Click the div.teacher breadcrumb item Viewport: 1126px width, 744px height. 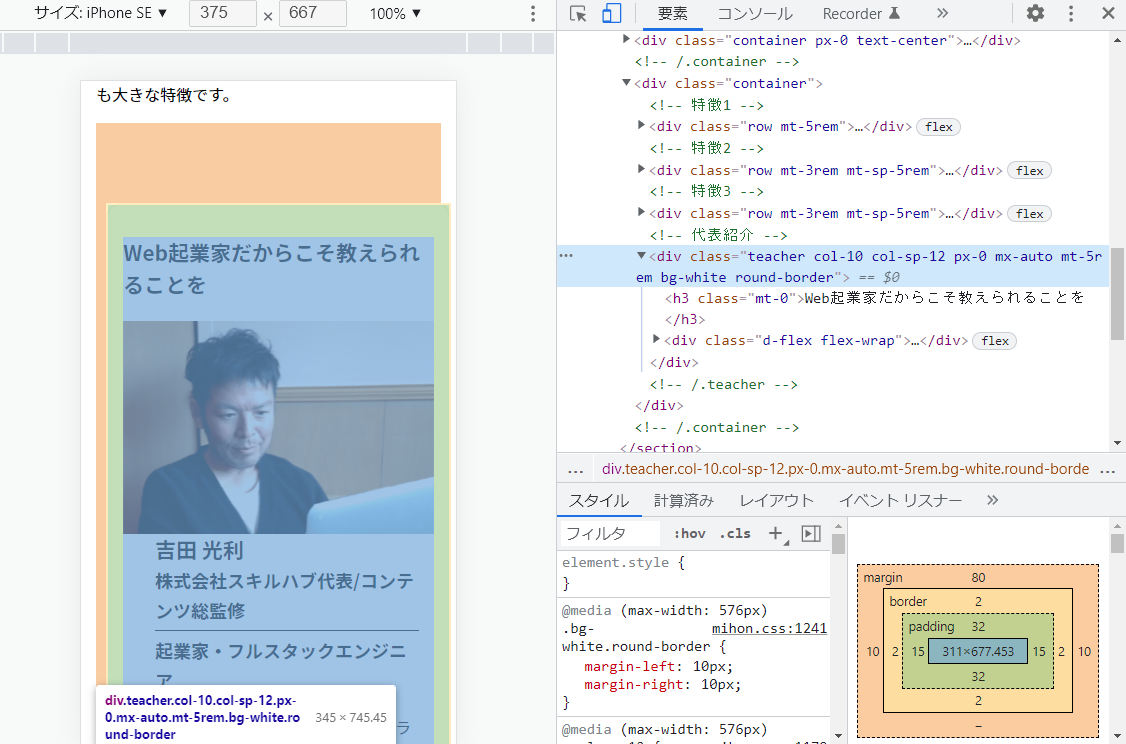[x=845, y=470]
